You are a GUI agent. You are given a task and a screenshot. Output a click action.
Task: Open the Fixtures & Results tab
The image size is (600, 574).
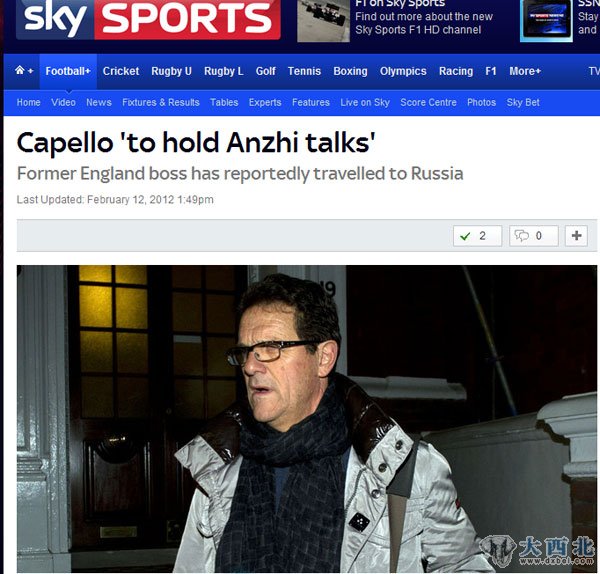point(161,103)
